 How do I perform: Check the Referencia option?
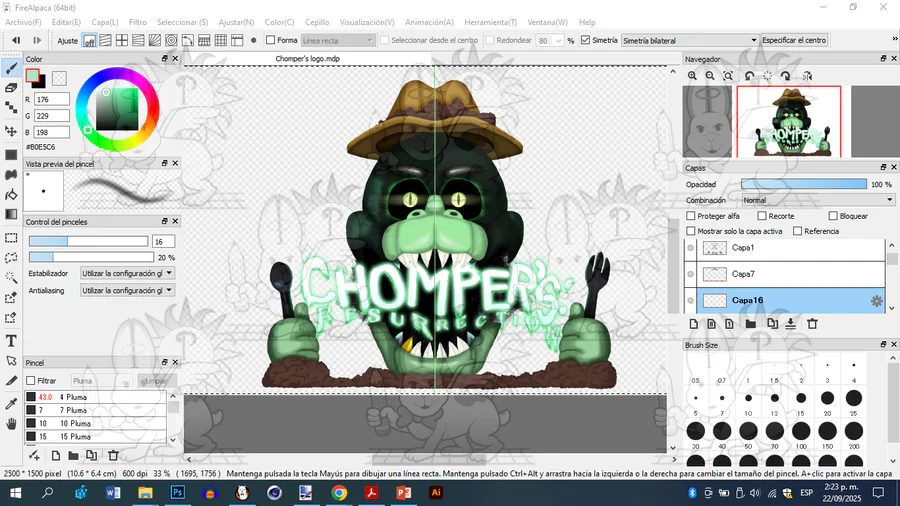[797, 231]
